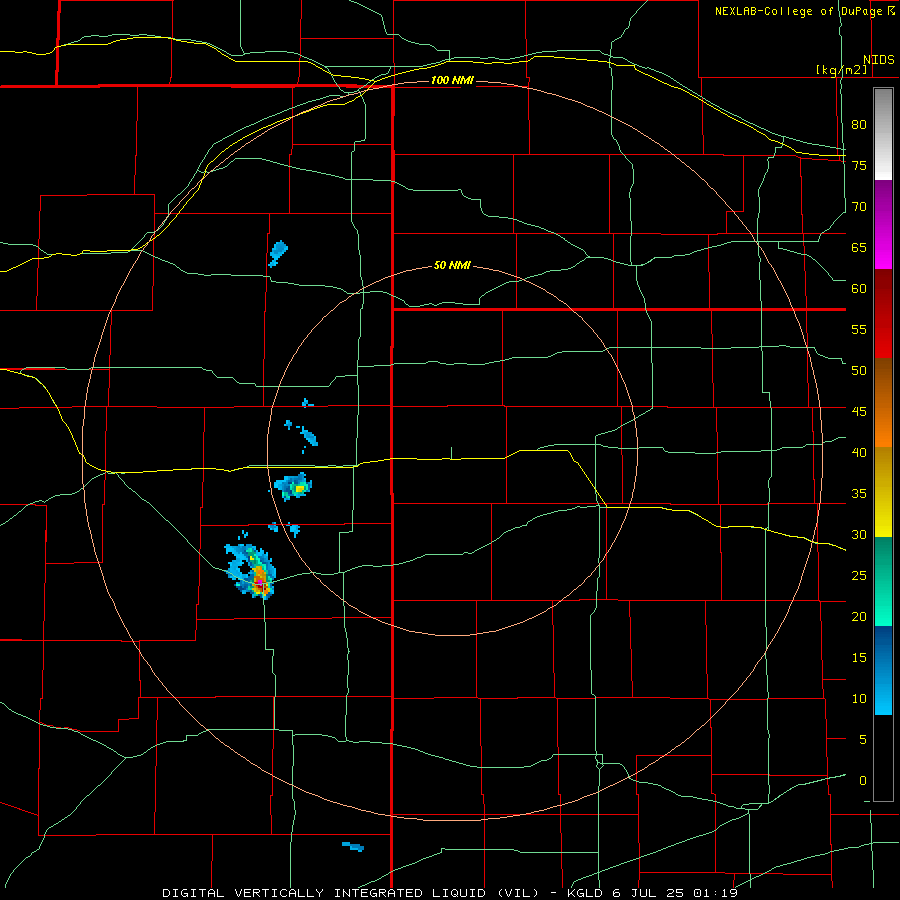This screenshot has height=900, width=900.
Task: Click the 30 value on color scale
Action: click(859, 534)
